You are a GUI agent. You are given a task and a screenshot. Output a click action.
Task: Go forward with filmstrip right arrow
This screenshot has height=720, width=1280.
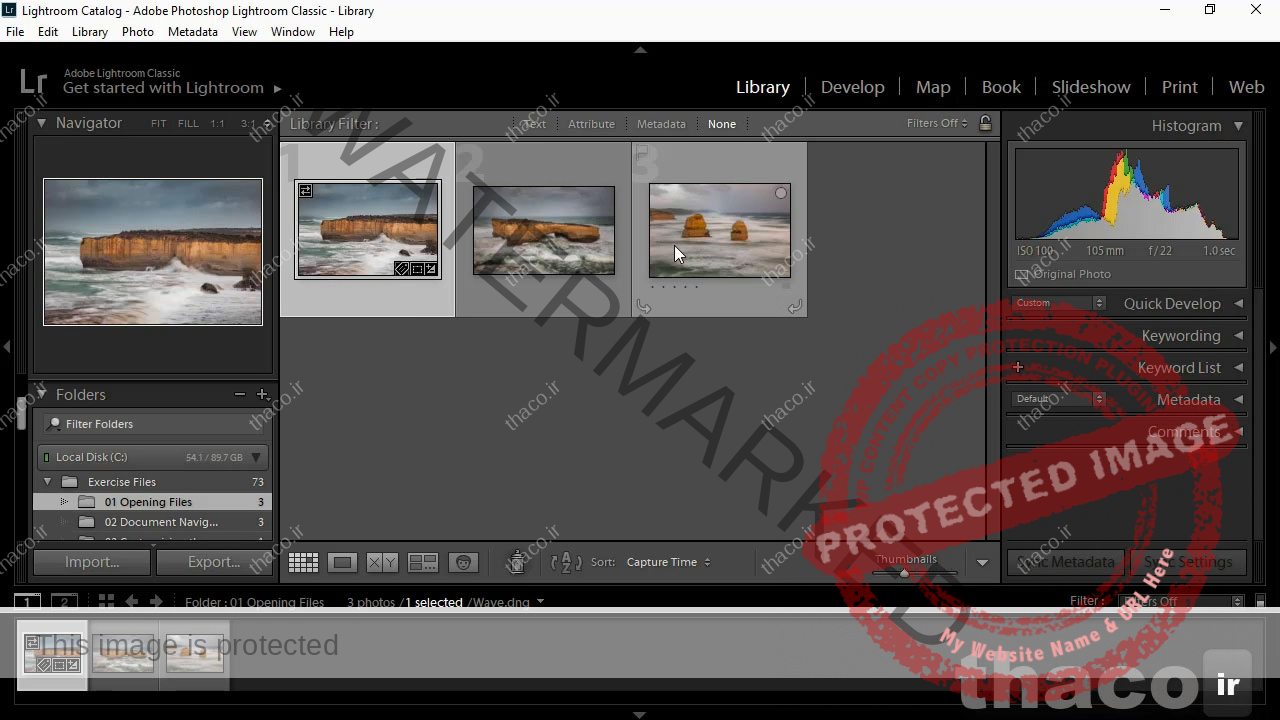[x=156, y=601]
